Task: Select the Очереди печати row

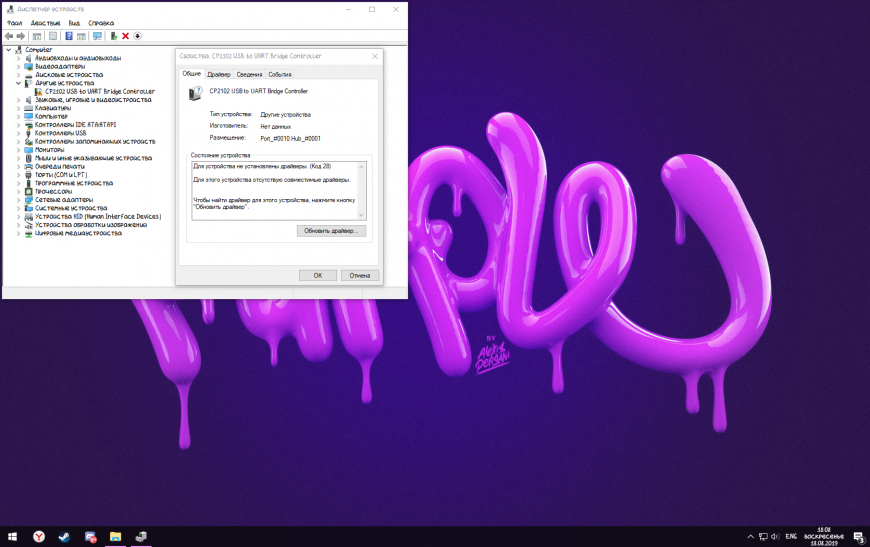Action: pyautogui.click(x=60, y=166)
